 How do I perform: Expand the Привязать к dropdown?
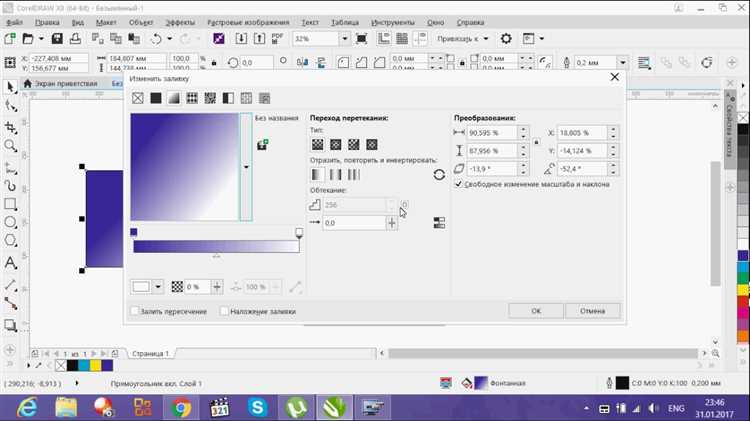486,39
